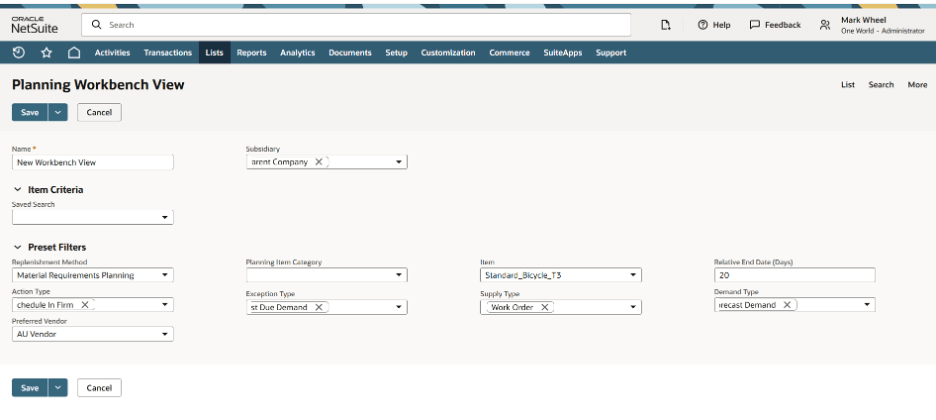936x420 pixels.
Task: Open the Exception Type dropdown
Action: 399,307
